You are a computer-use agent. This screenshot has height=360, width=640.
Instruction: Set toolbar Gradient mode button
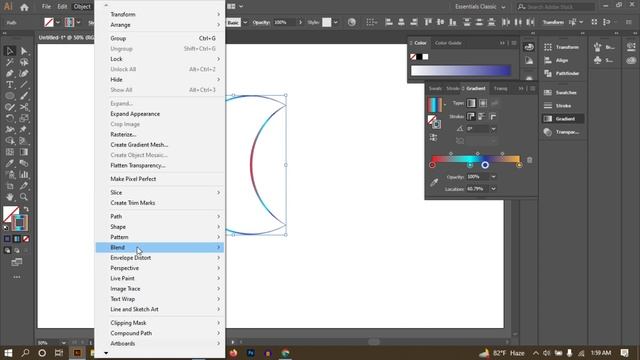point(17,239)
